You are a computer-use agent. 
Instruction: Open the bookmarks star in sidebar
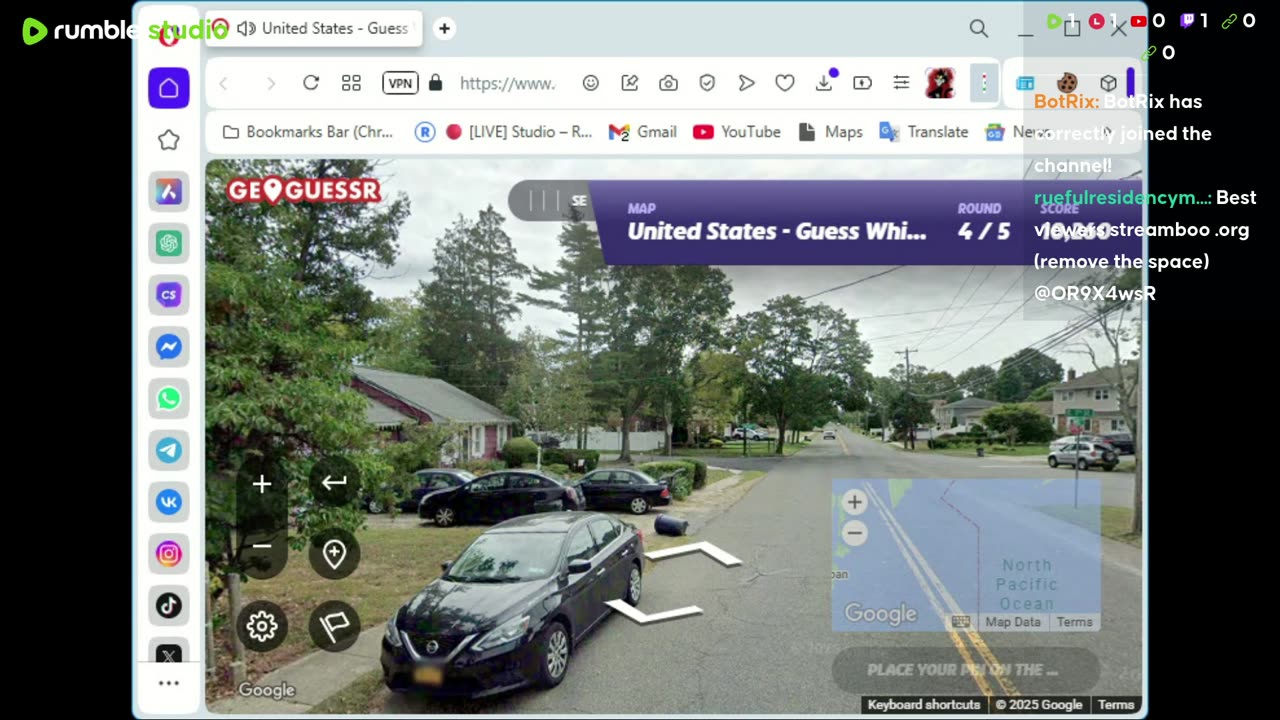[x=169, y=140]
